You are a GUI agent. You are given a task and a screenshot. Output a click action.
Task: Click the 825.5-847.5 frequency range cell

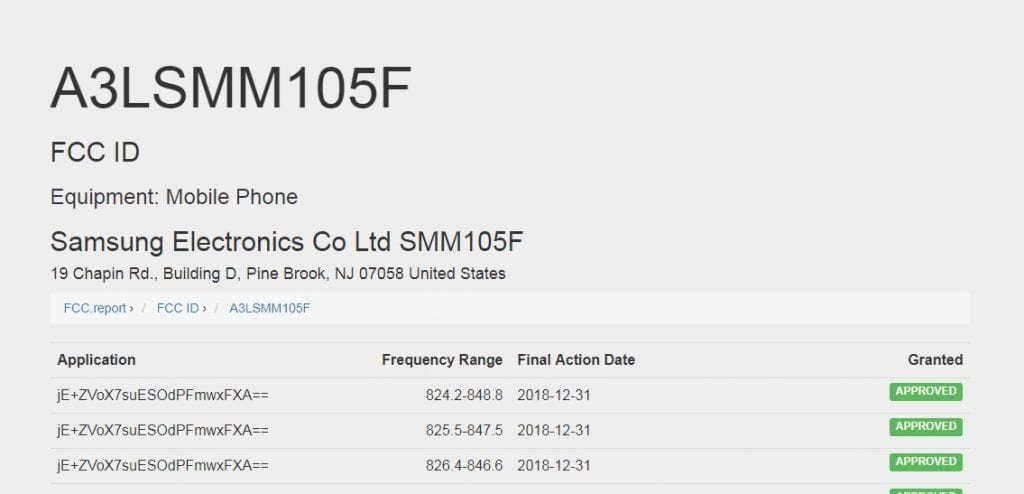click(x=464, y=430)
